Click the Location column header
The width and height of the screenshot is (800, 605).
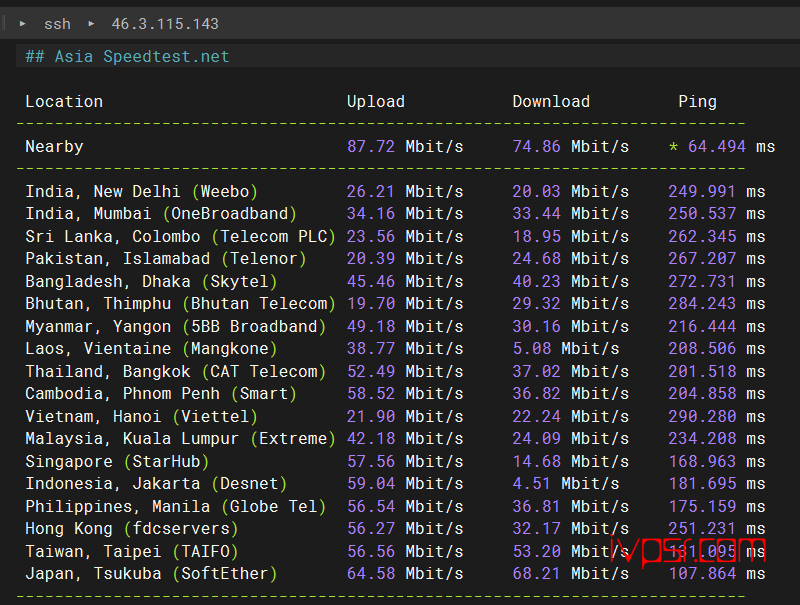(64, 102)
